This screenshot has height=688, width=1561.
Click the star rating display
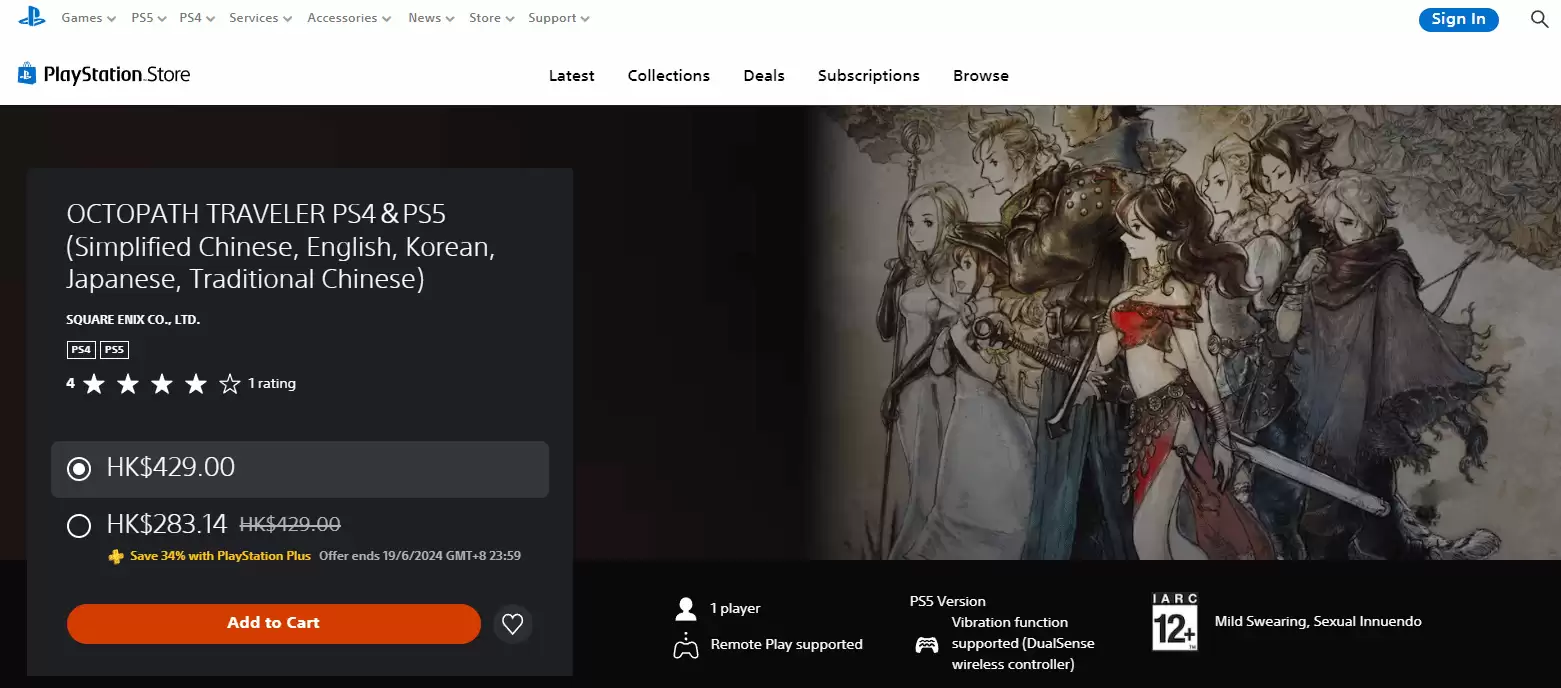160,384
